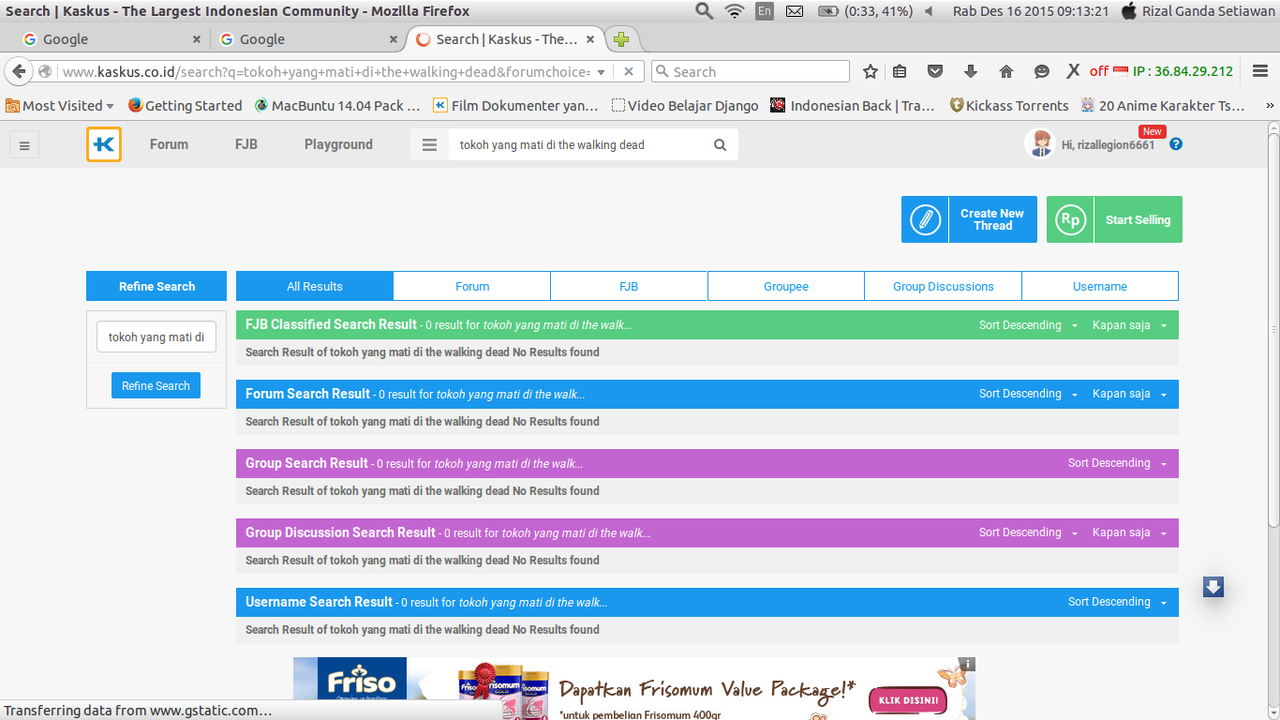The height and width of the screenshot is (720, 1280).
Task: Click the chat bubble icon in the Firefox toolbar
Action: (x=1041, y=72)
